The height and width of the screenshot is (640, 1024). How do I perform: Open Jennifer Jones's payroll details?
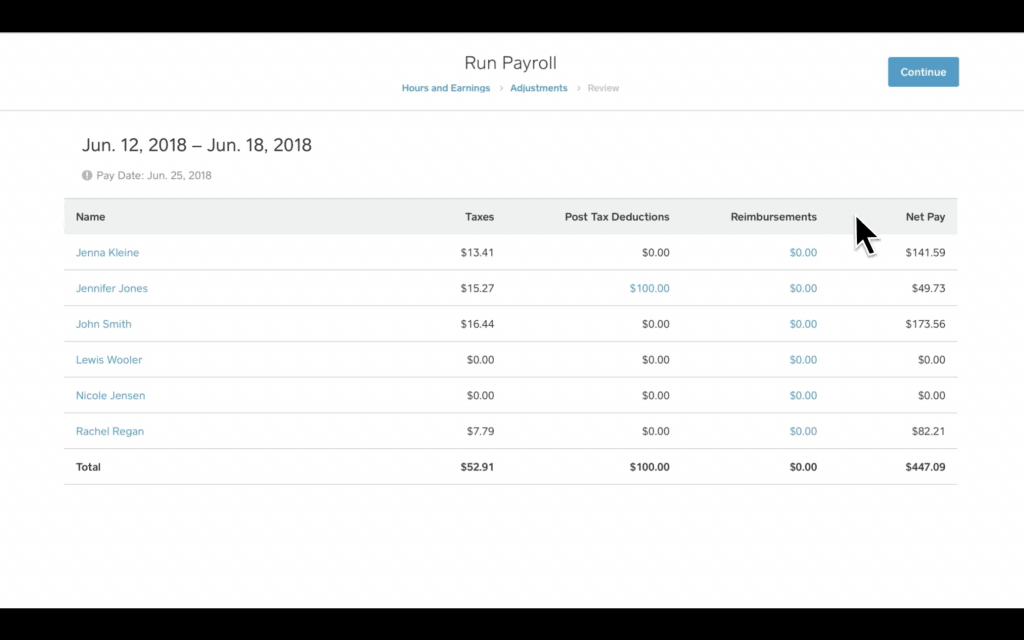pos(111,288)
